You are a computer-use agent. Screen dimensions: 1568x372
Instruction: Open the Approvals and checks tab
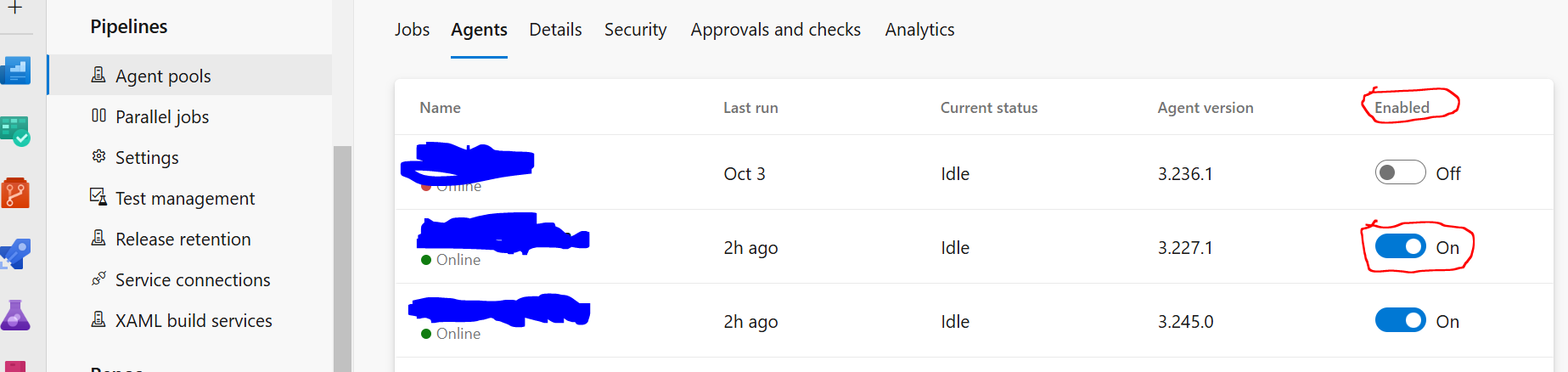[x=775, y=30]
